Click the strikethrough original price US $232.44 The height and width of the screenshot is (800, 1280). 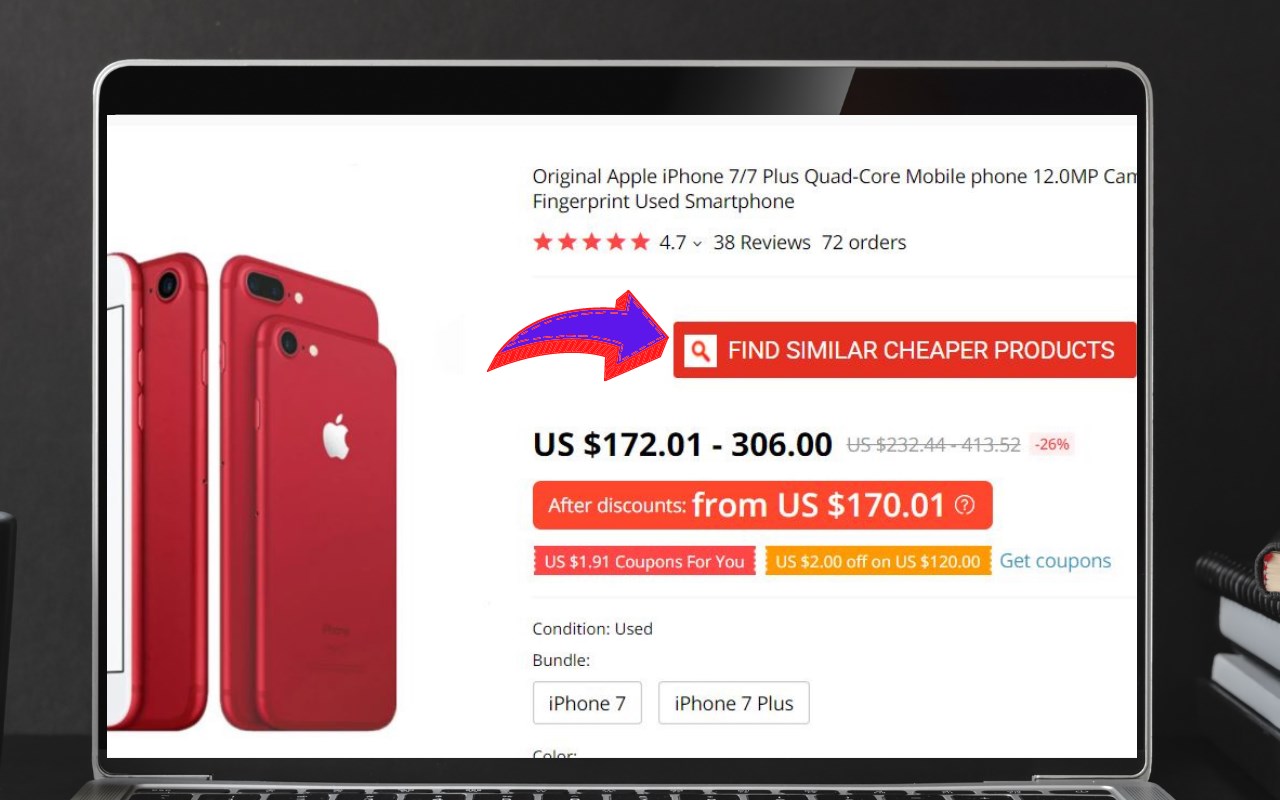click(933, 445)
